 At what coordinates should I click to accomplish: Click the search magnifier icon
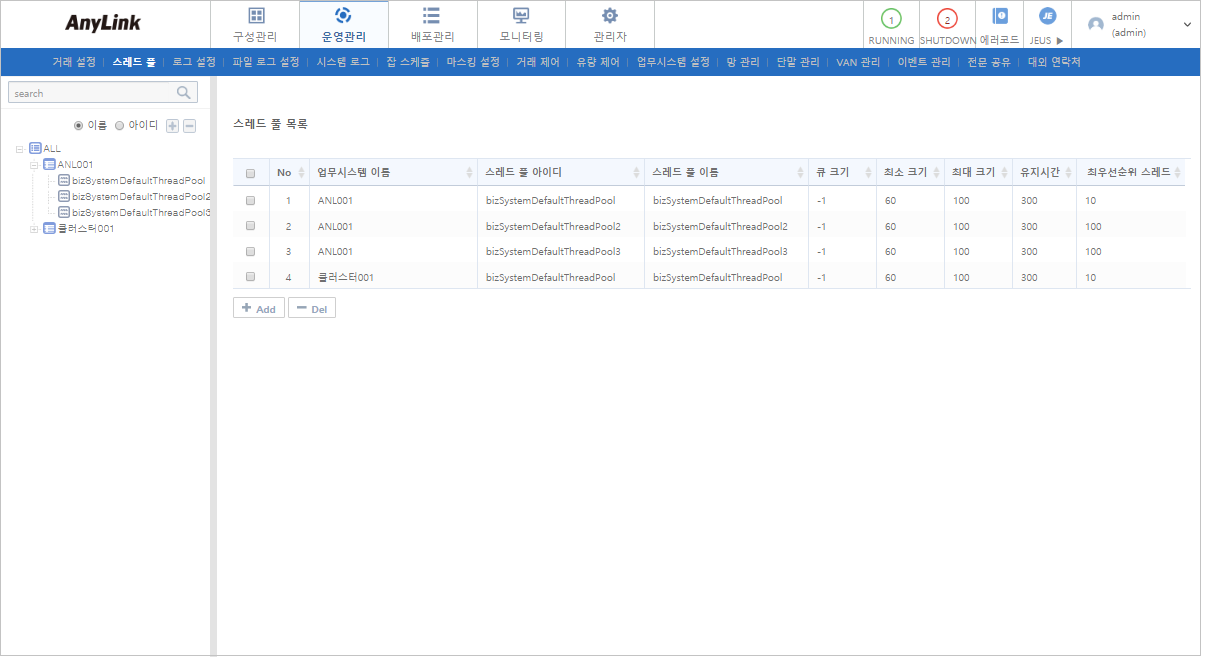tap(184, 93)
